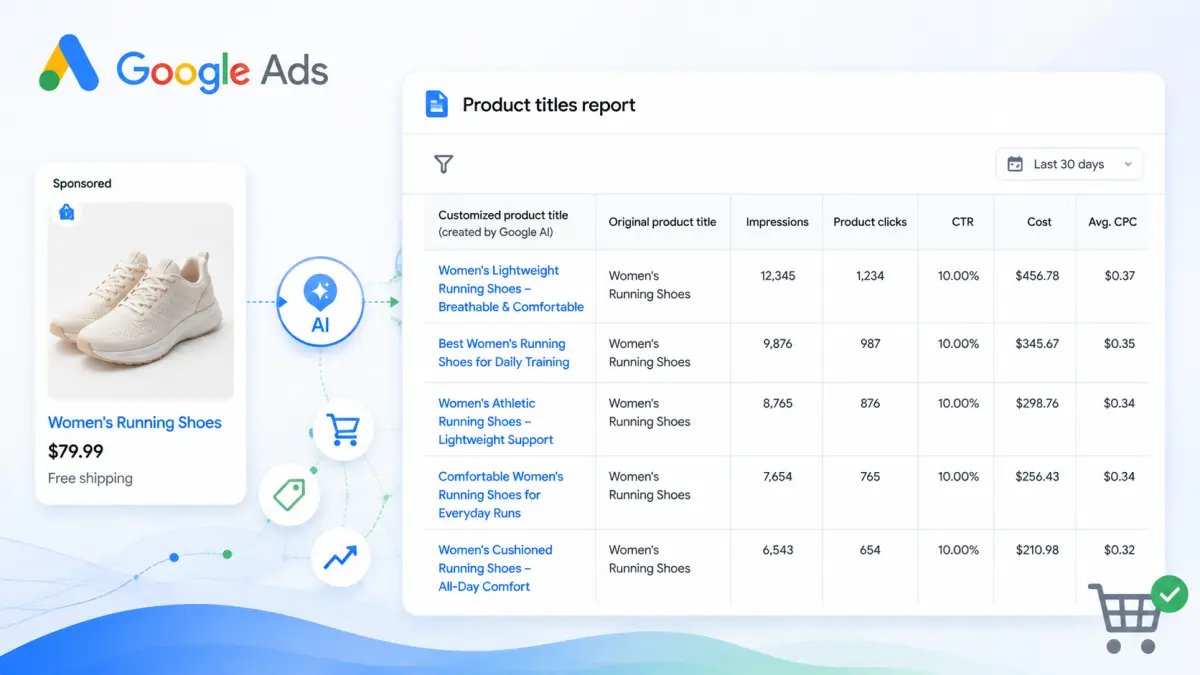Click the blue shopping cart circle icon

pos(343,431)
